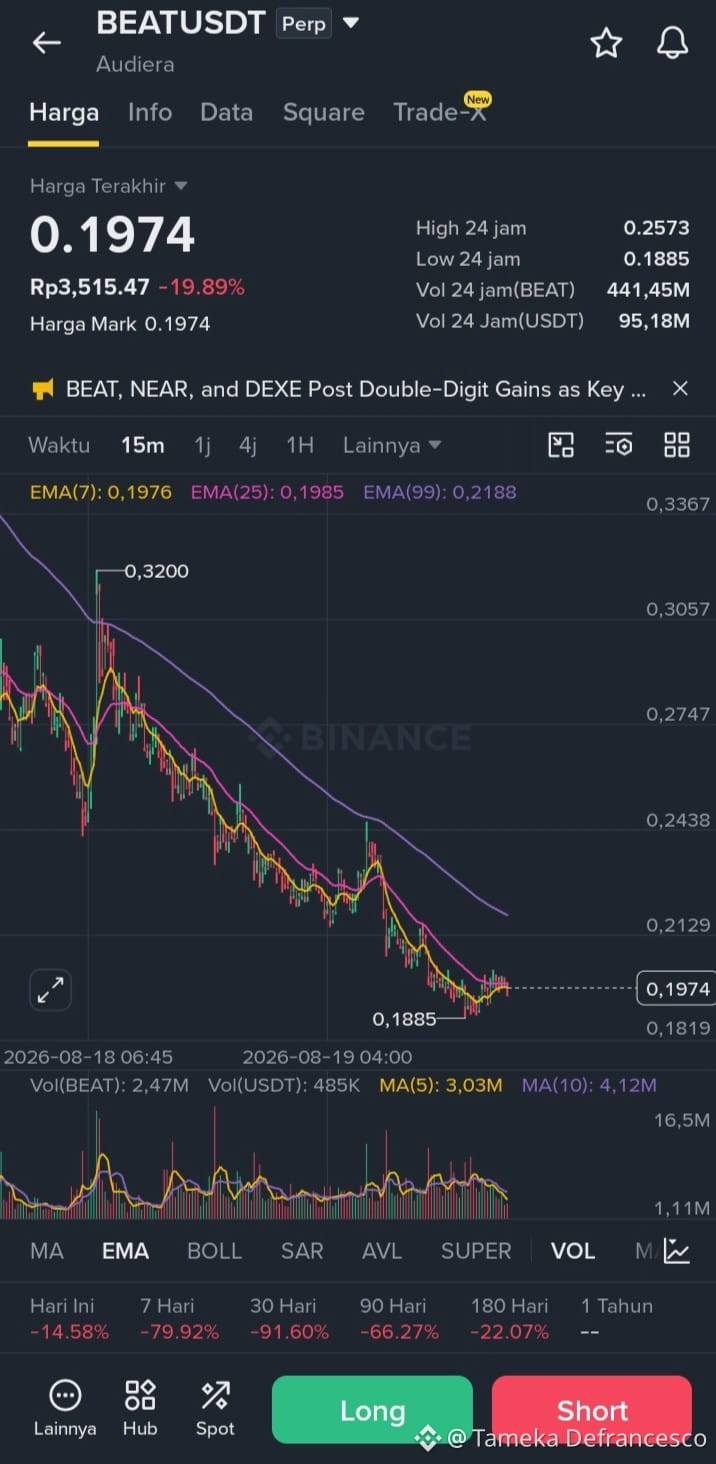Toggle the BOLL indicator
716x1464 pixels.
point(215,1251)
